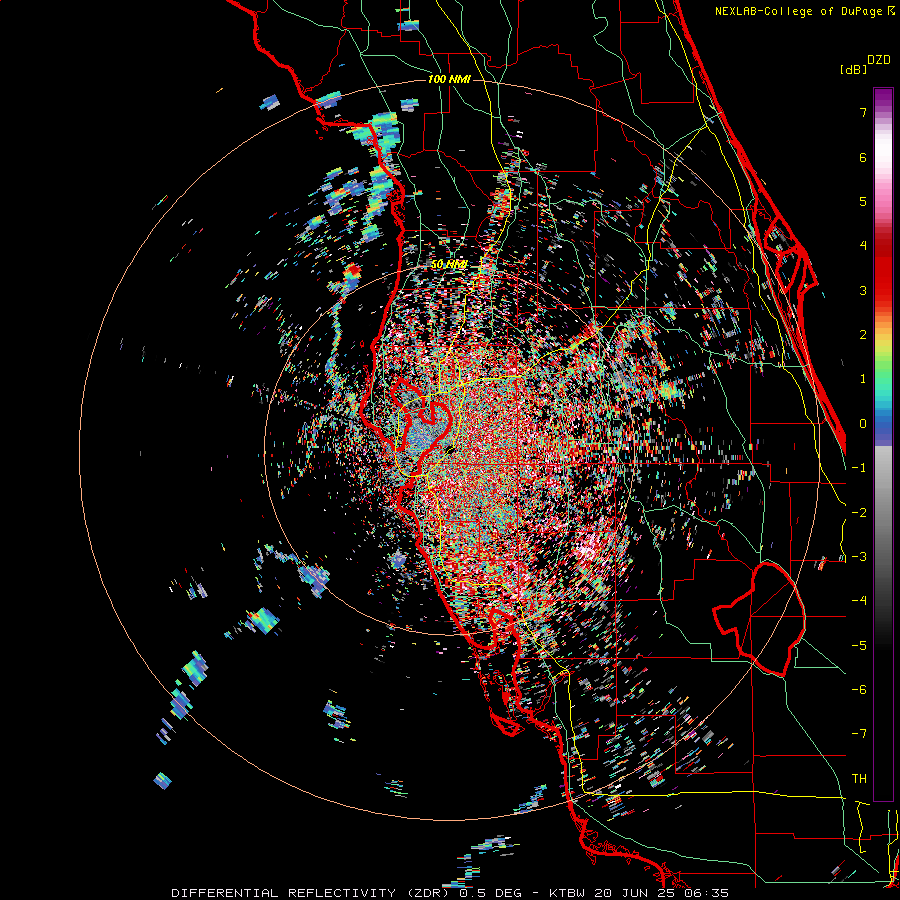
Task: Click the "50 NMI" range ring label
Action: (x=449, y=265)
